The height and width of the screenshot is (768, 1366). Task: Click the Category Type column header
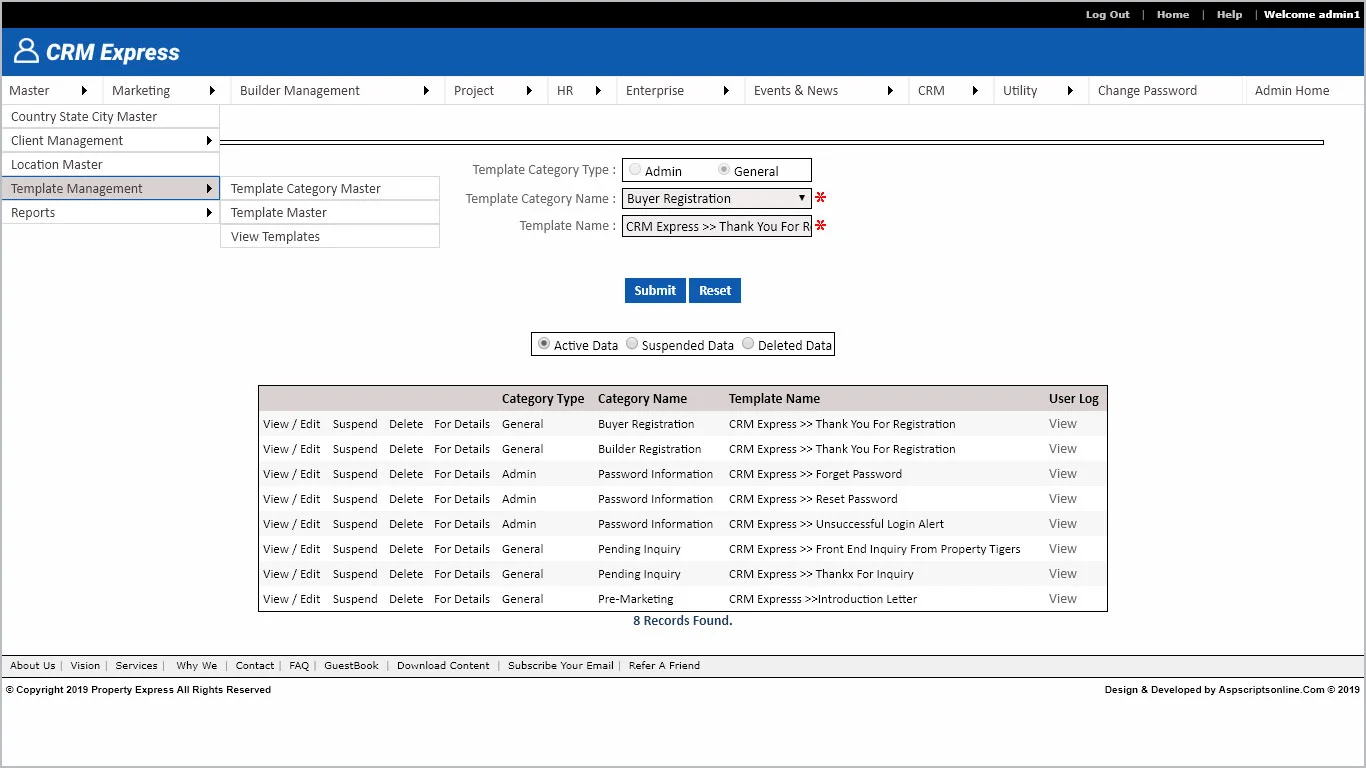point(543,398)
